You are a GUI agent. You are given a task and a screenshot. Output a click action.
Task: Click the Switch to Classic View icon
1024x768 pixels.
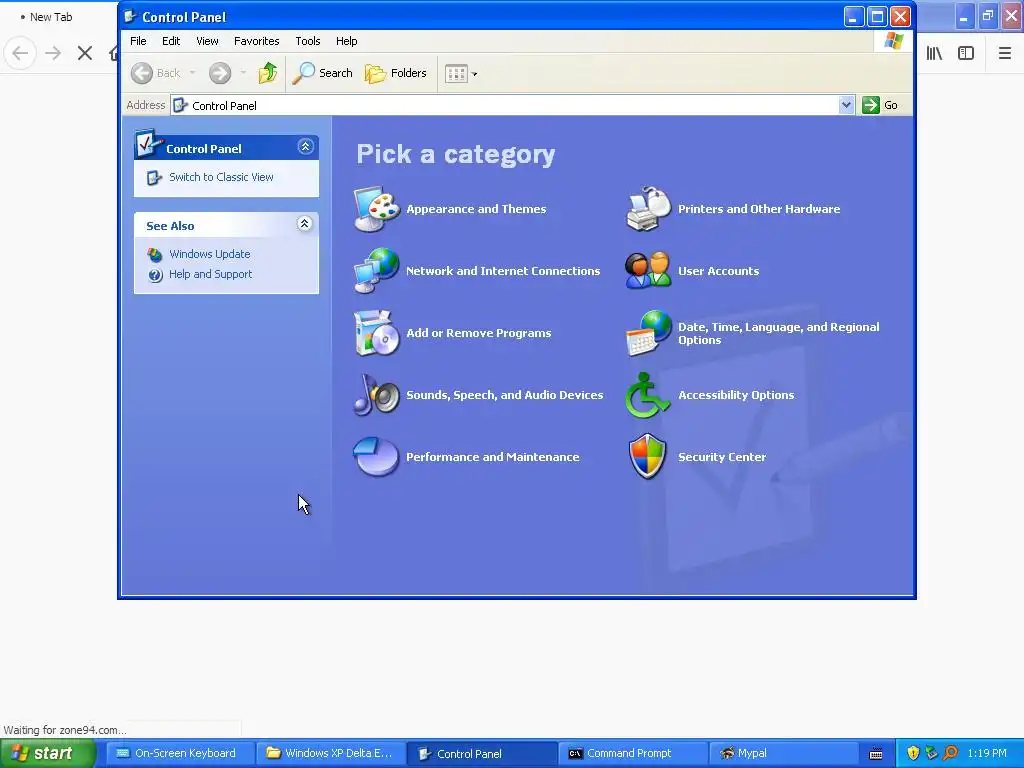(x=154, y=178)
